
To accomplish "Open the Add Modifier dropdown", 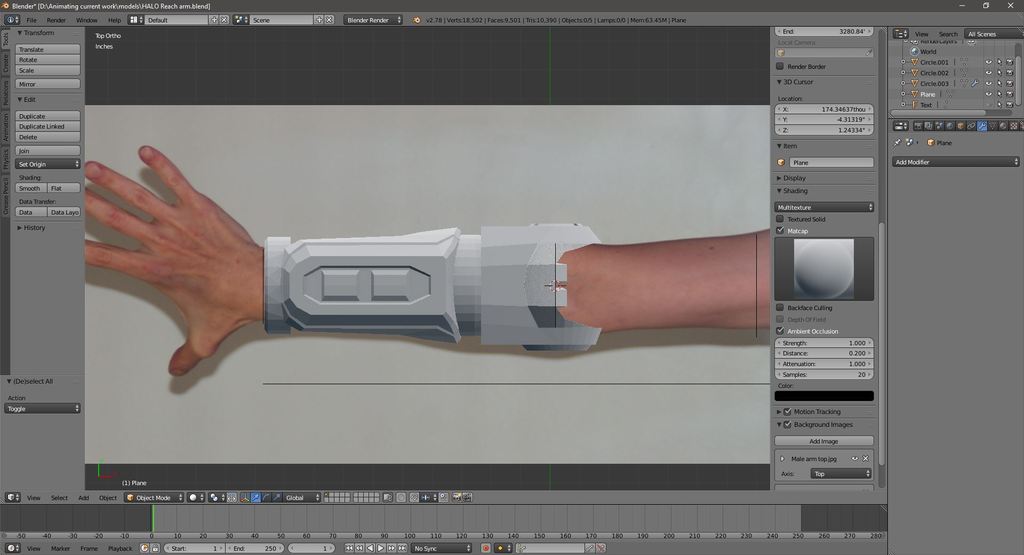I will 955,162.
